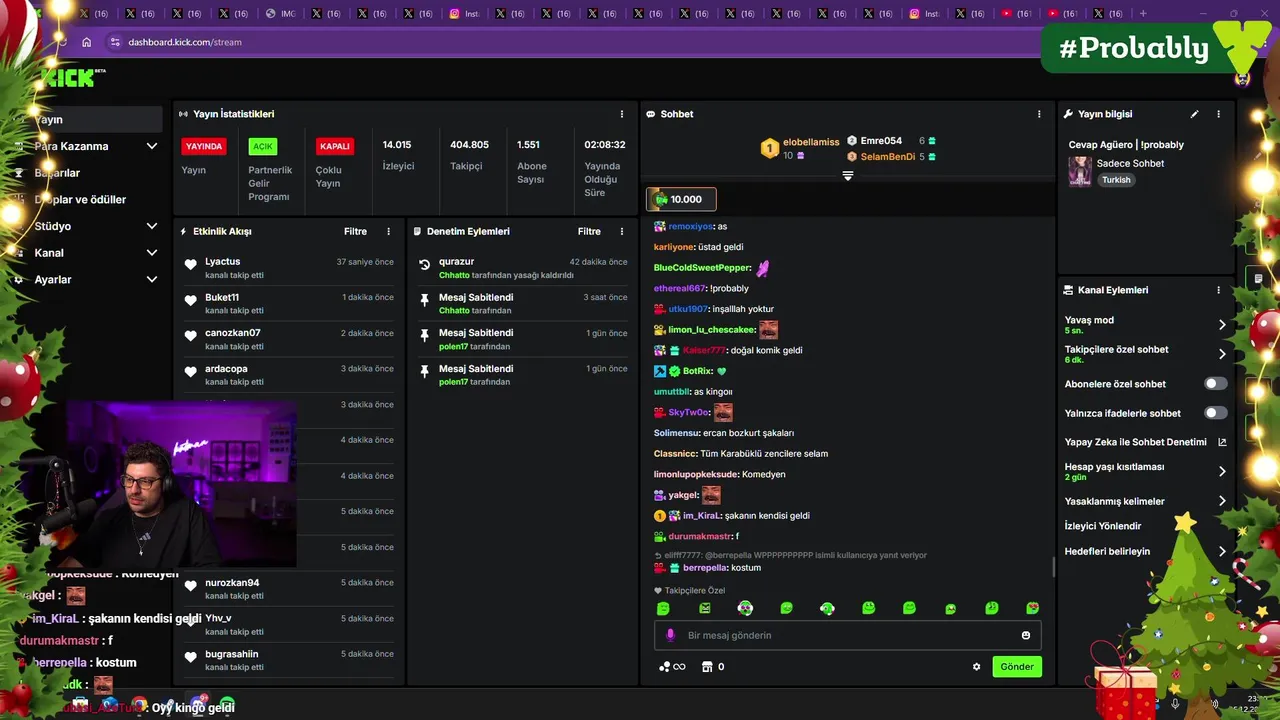The width and height of the screenshot is (1280, 720).
Task: Switch to the first YouTube browser tab
Action: [x=1015, y=14]
